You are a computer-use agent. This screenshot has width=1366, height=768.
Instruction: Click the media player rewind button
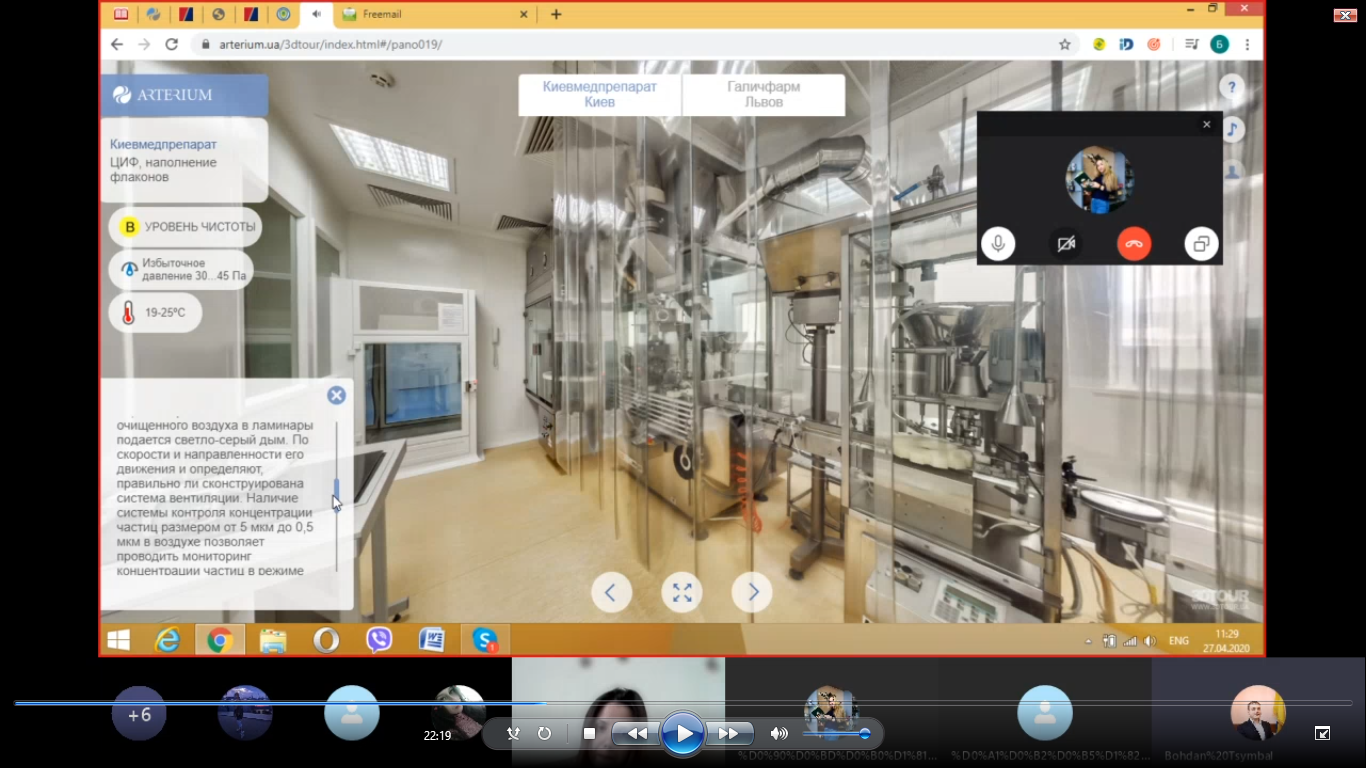636,734
